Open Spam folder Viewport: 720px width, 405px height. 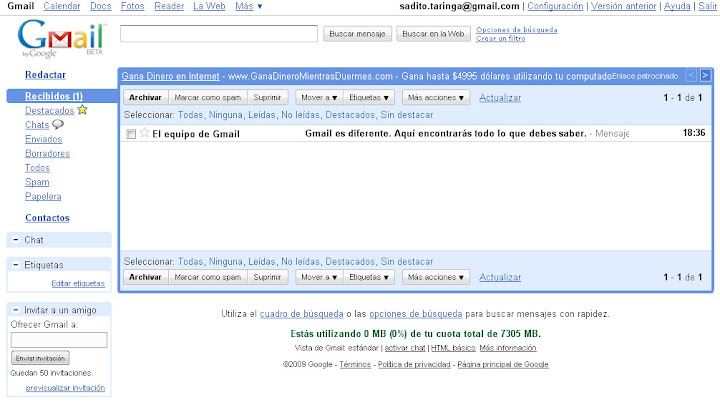pyautogui.click(x=37, y=182)
